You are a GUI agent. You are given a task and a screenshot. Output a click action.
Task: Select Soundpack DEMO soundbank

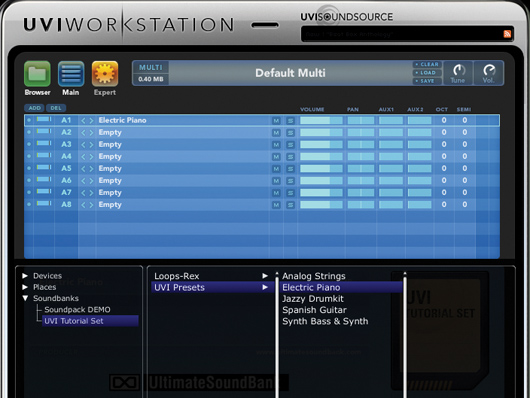click(77, 310)
